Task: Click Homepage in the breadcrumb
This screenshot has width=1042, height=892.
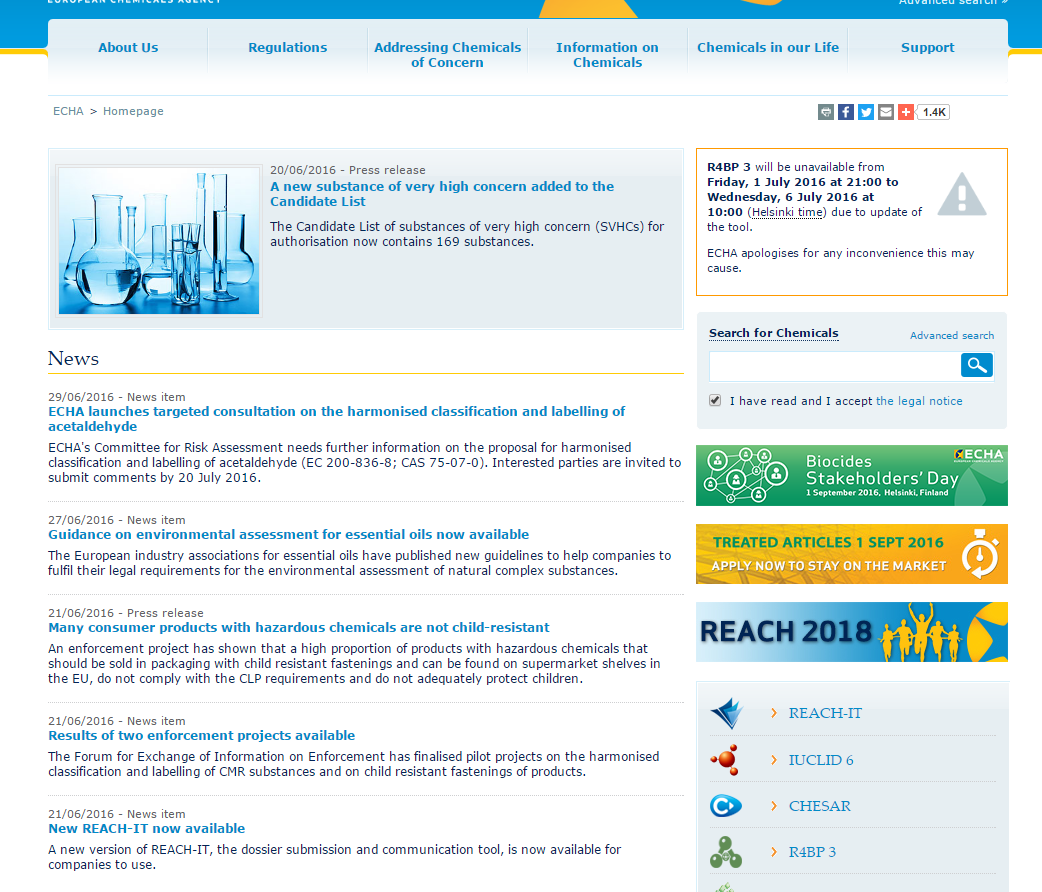Action: [133, 111]
